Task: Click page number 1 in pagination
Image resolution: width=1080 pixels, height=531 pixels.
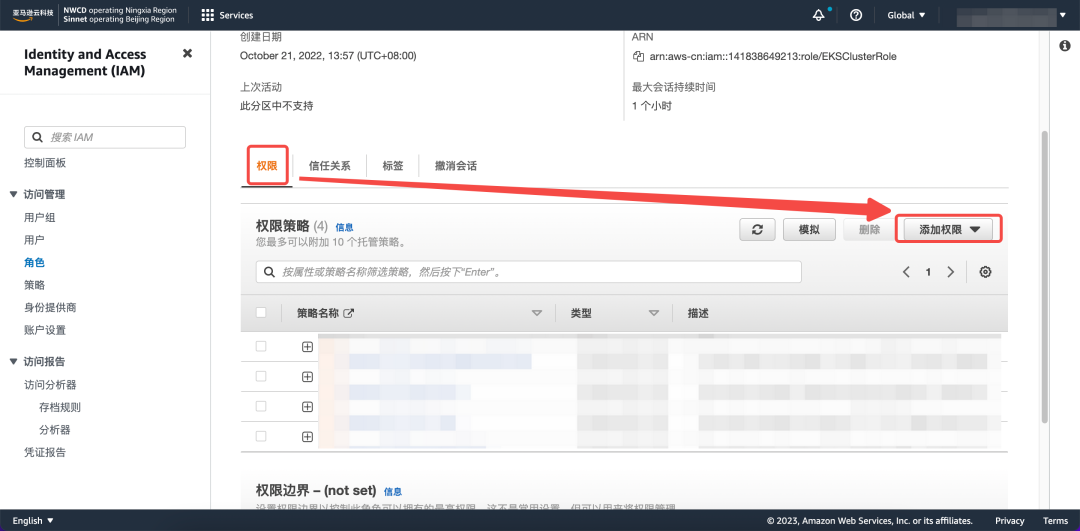Action: tap(928, 272)
